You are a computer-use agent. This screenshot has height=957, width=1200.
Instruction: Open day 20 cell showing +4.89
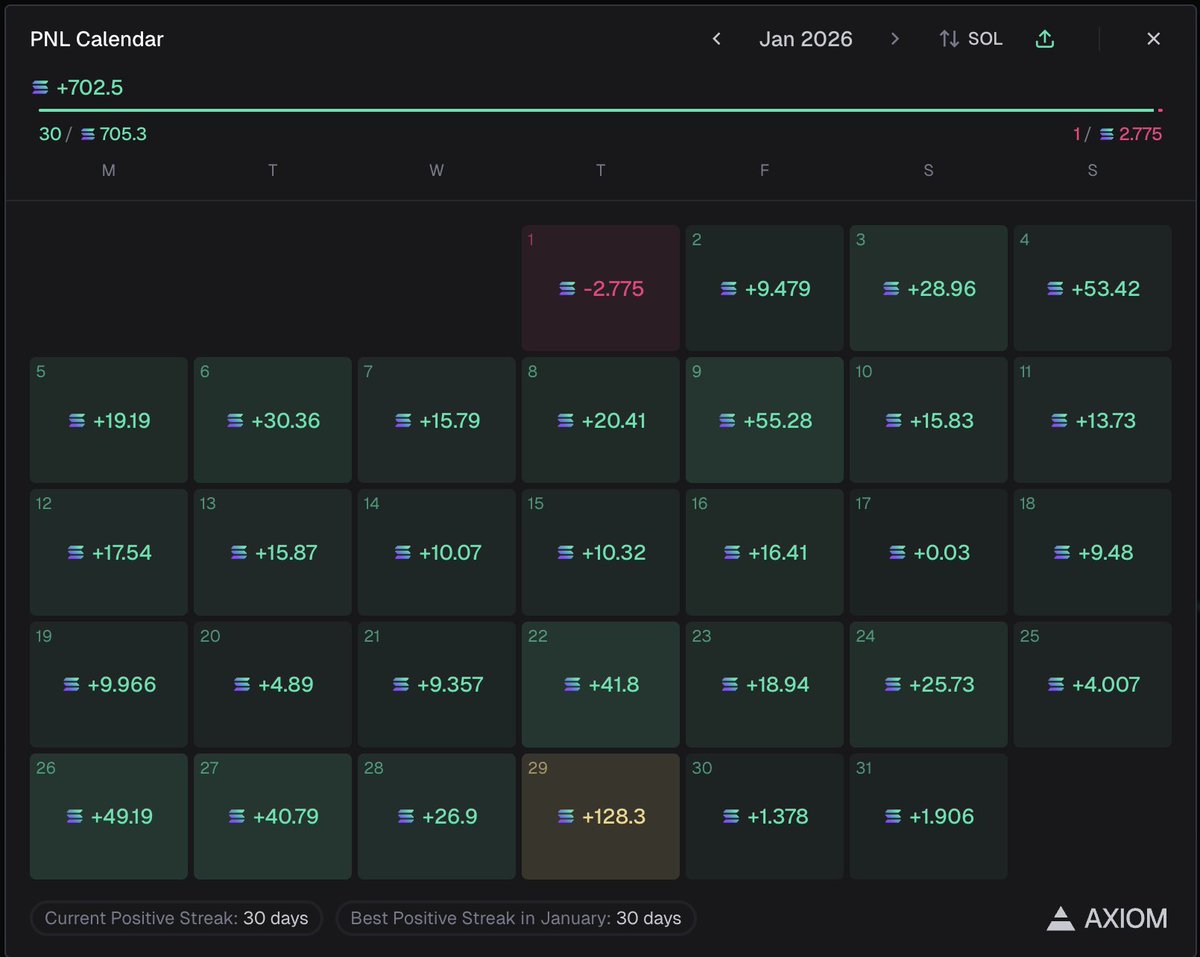coord(273,684)
